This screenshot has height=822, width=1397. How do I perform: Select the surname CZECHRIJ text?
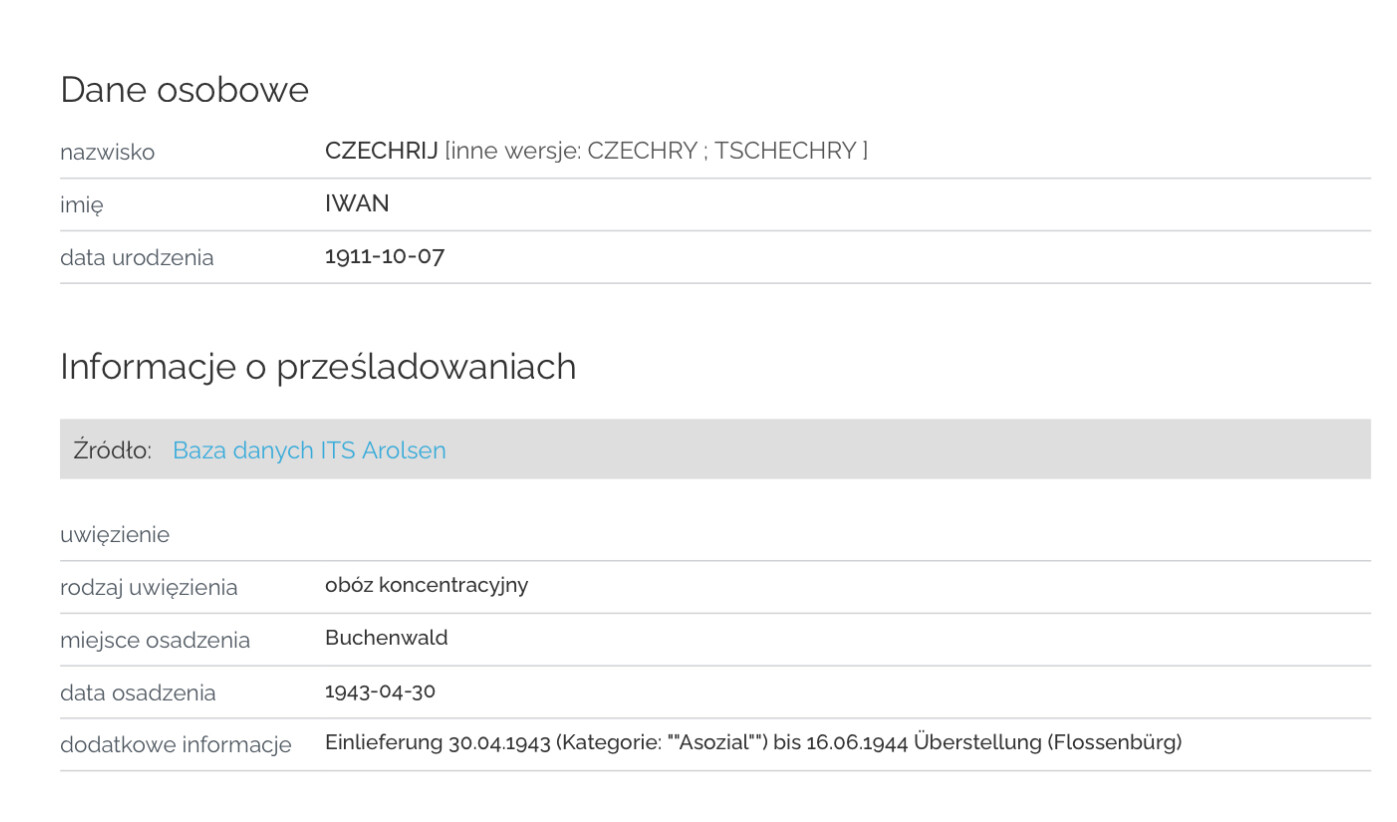pos(382,151)
